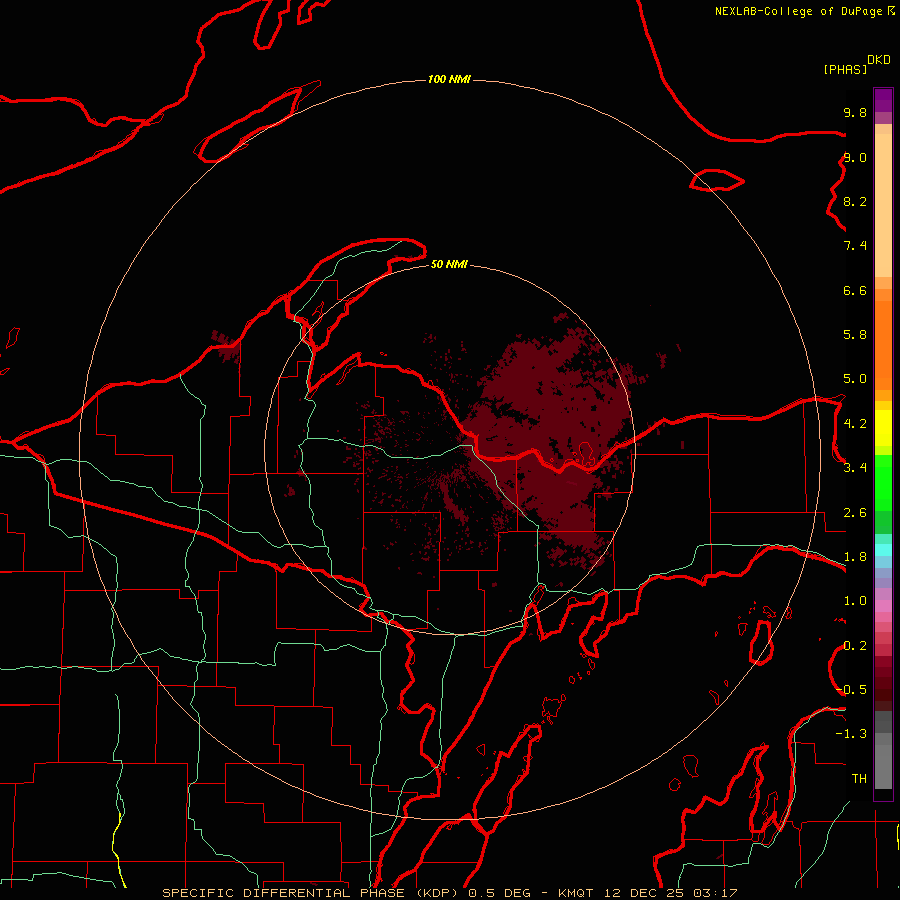Viewport: 900px width, 900px height.
Task: Click the "100 NMI" range ring label
Action: pos(449,79)
